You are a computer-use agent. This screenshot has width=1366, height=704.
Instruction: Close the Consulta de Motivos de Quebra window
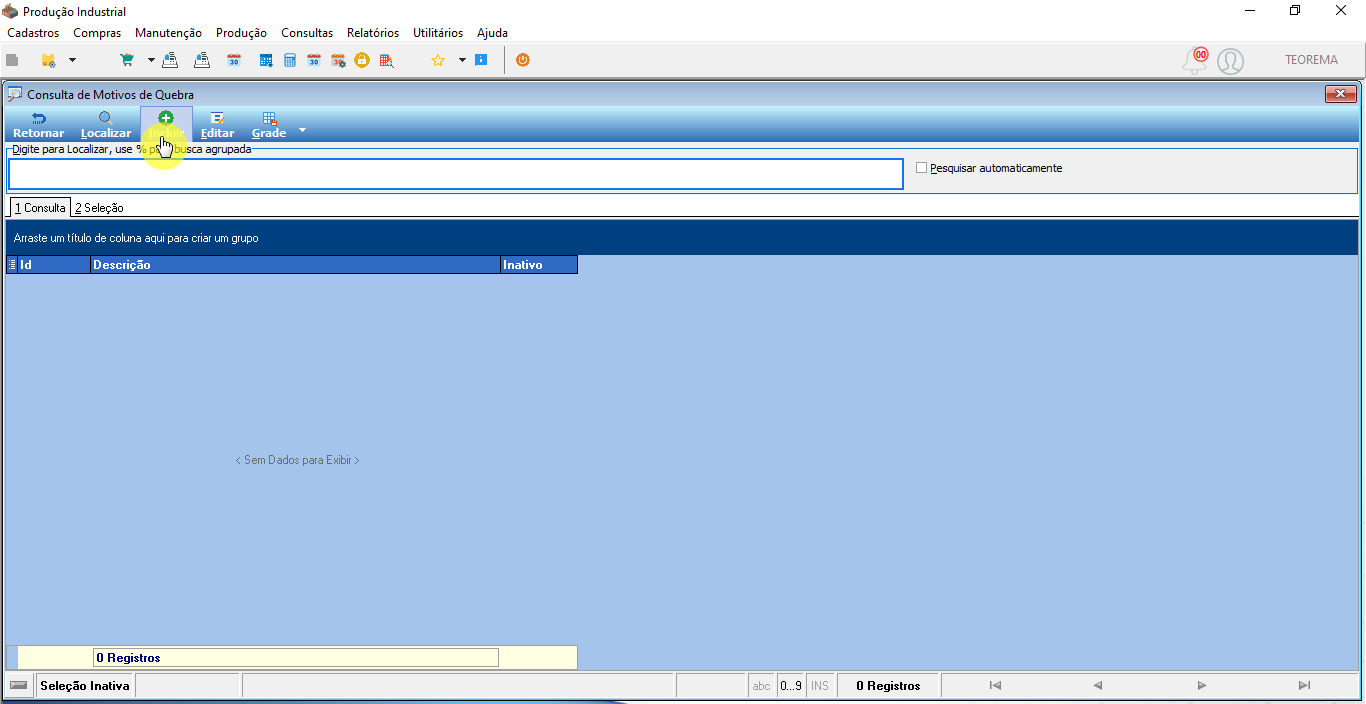[1340, 94]
